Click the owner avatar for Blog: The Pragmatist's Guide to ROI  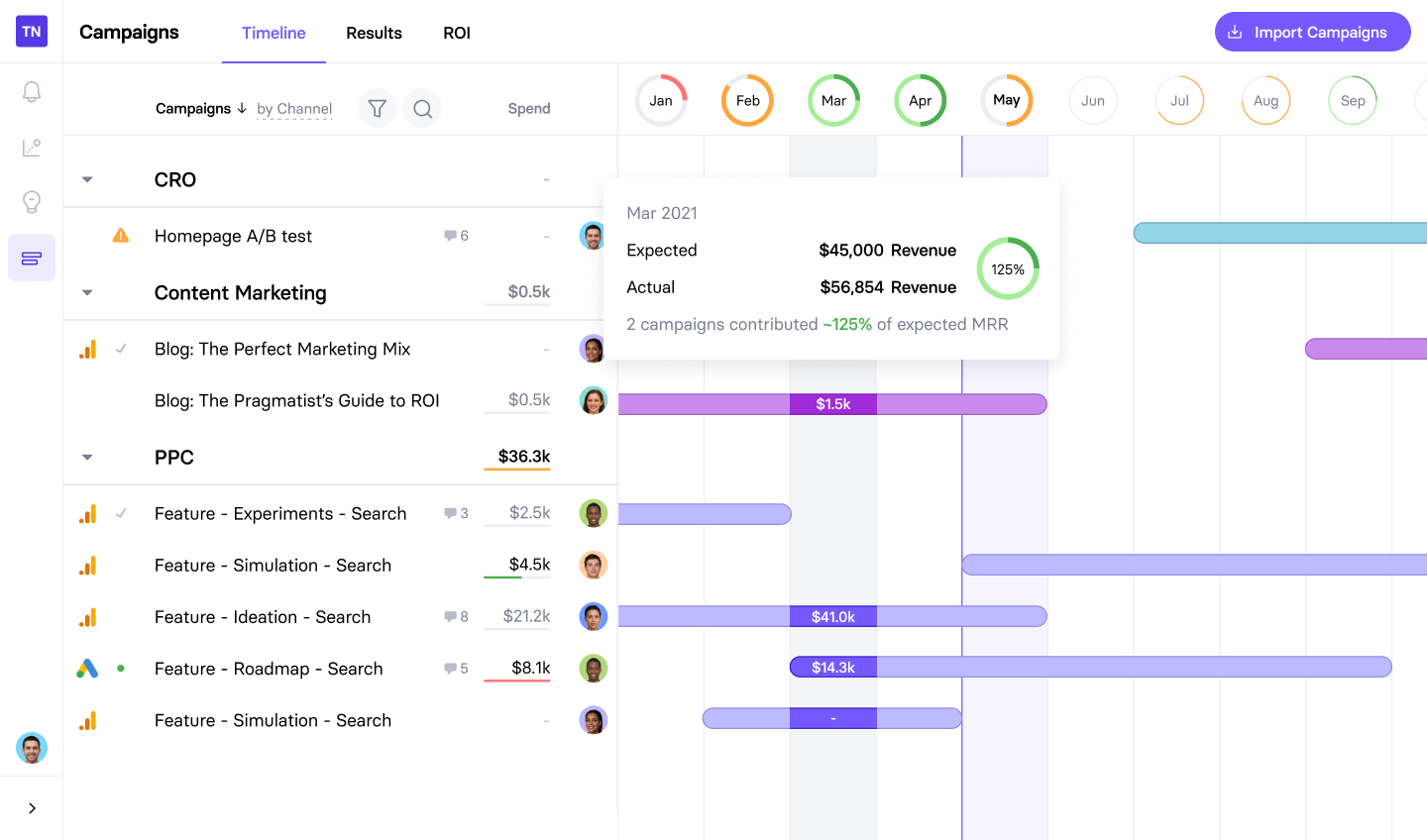tap(593, 400)
